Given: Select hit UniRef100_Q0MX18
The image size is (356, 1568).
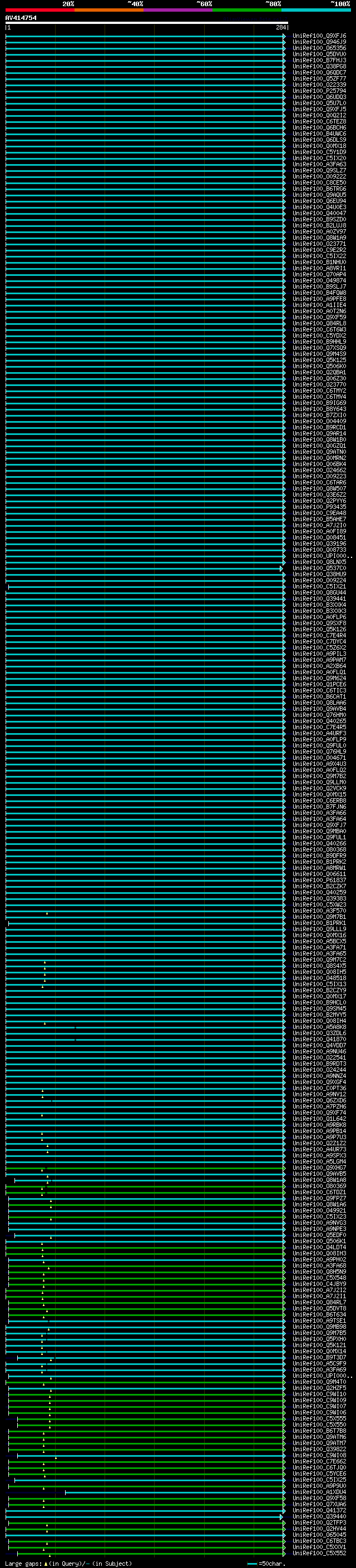Looking at the screenshot, I should click(319, 146).
